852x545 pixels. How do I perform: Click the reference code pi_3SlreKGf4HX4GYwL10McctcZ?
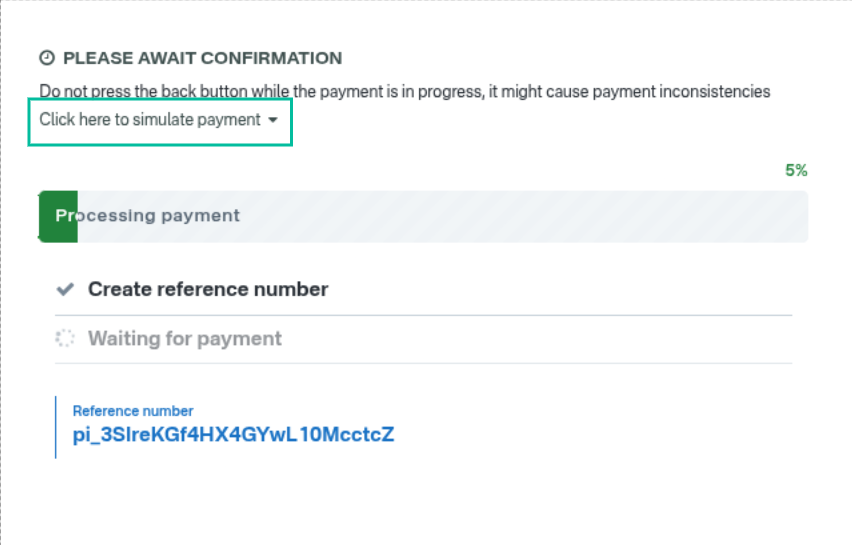pos(234,434)
